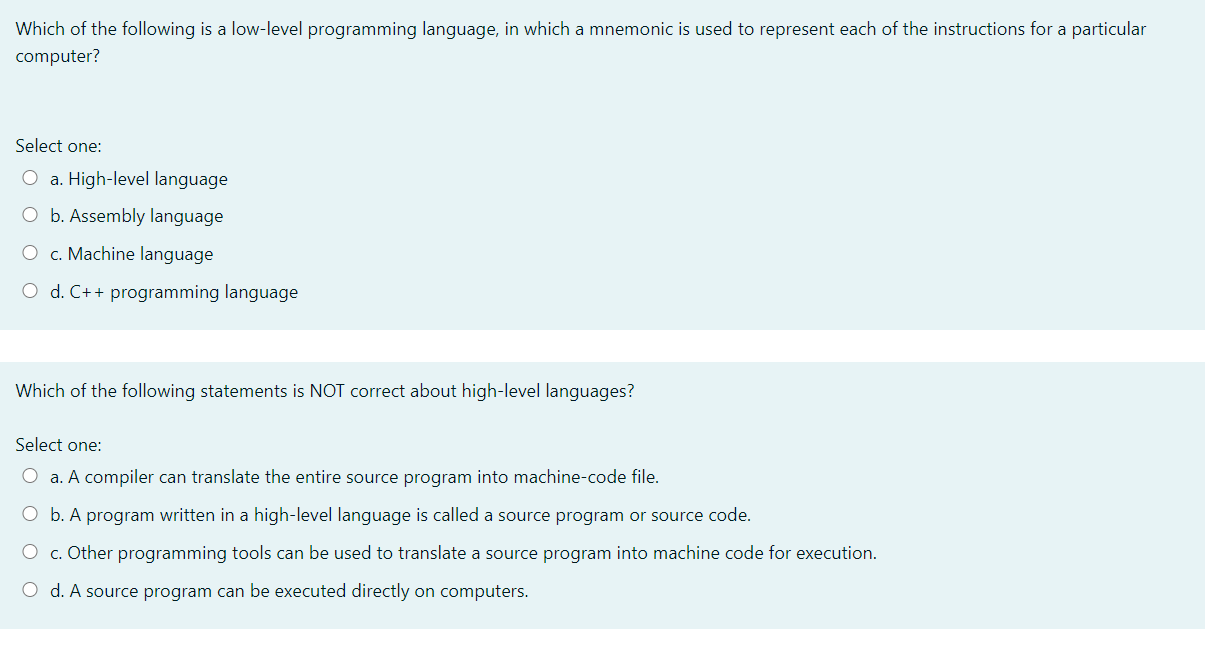The height and width of the screenshot is (649, 1208).
Task: Select option a. High-level language
Action: coord(30,176)
